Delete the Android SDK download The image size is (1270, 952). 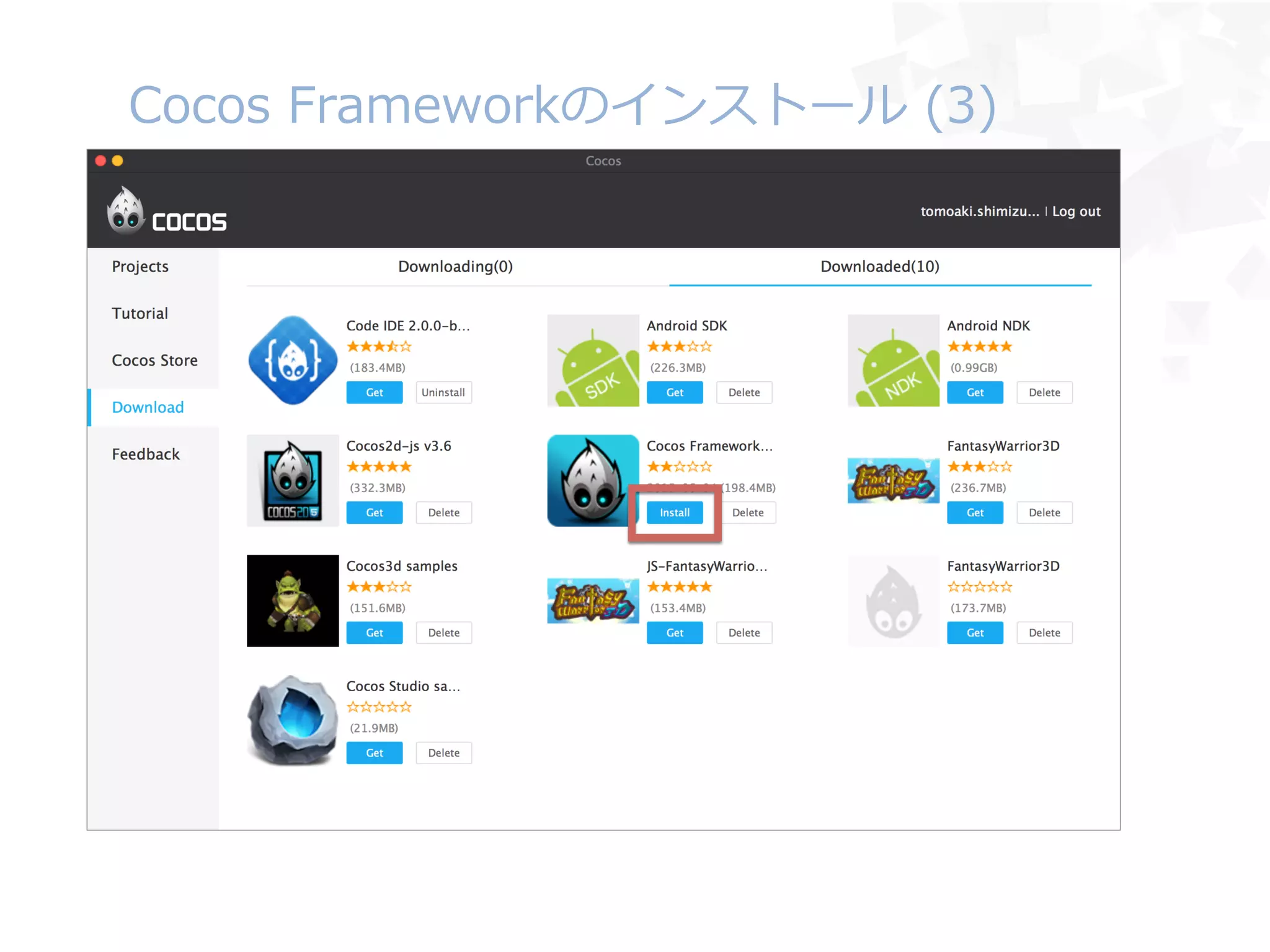(x=744, y=392)
